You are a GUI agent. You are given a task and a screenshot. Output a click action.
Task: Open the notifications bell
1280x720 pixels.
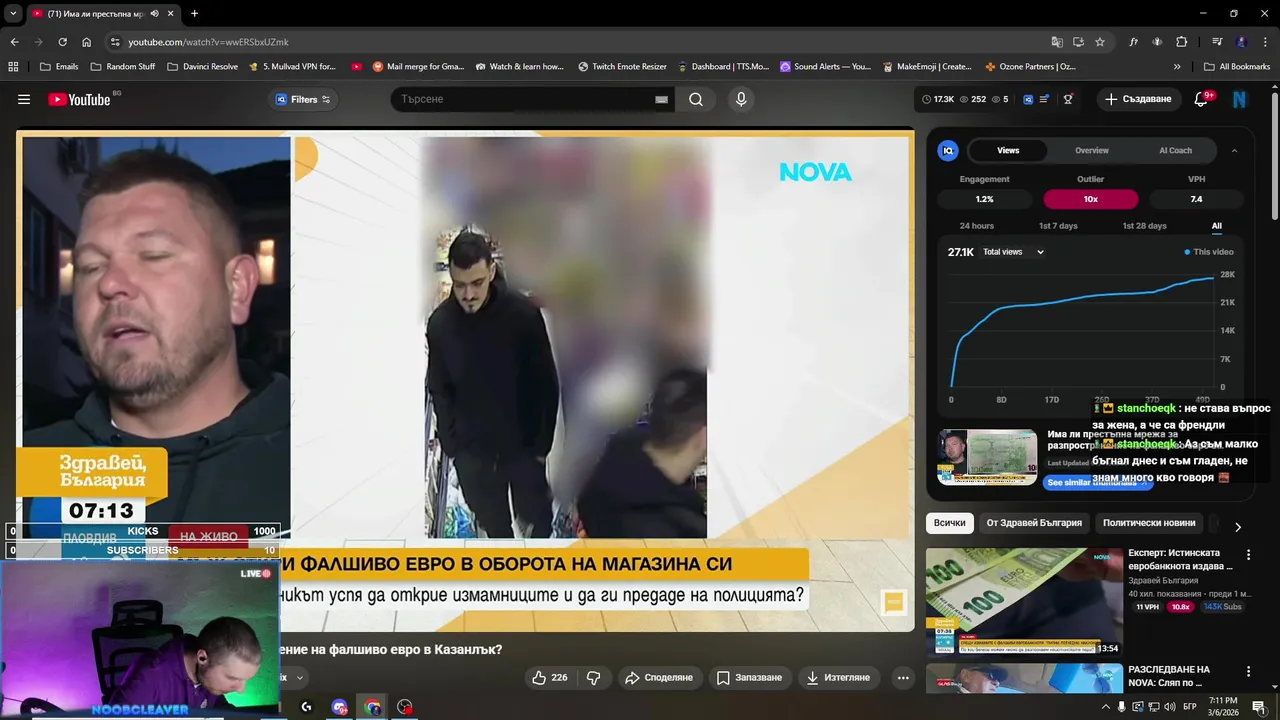pos(1202,99)
